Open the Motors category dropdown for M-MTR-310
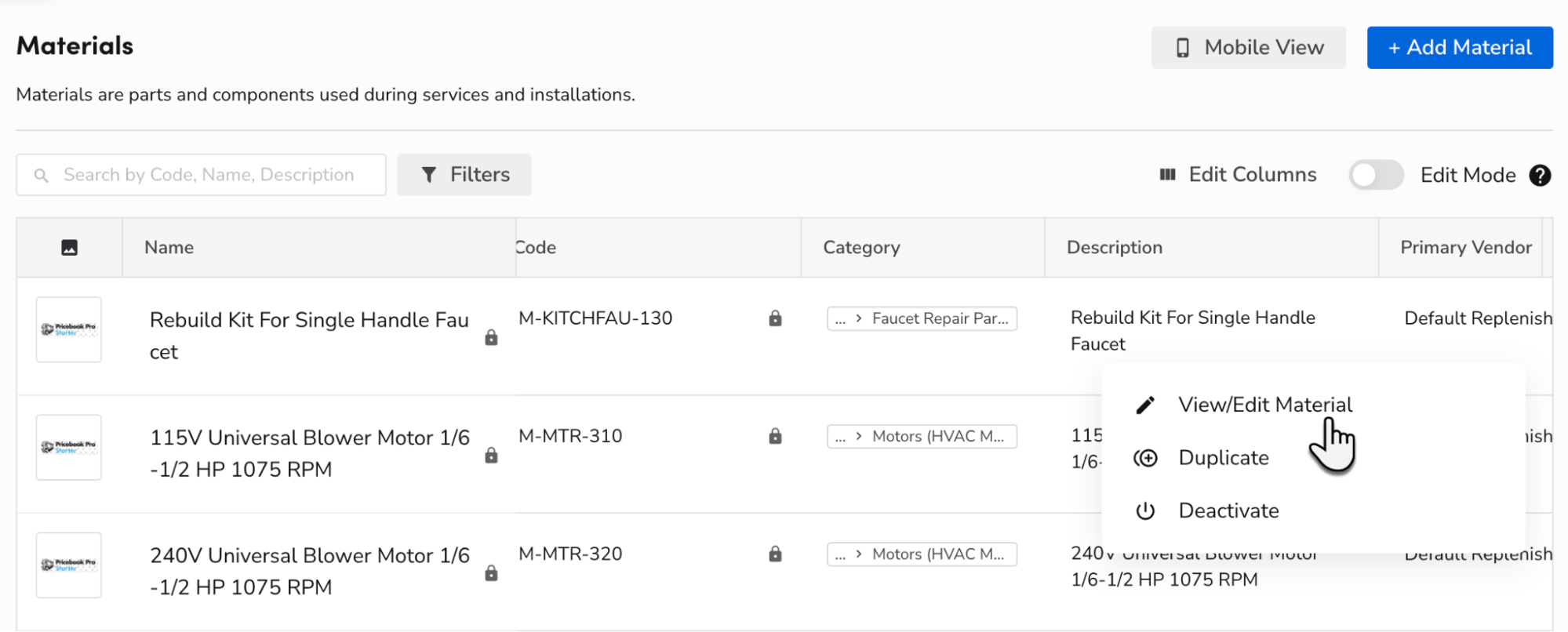Viewport: 1568px width, 632px height. tap(922, 436)
